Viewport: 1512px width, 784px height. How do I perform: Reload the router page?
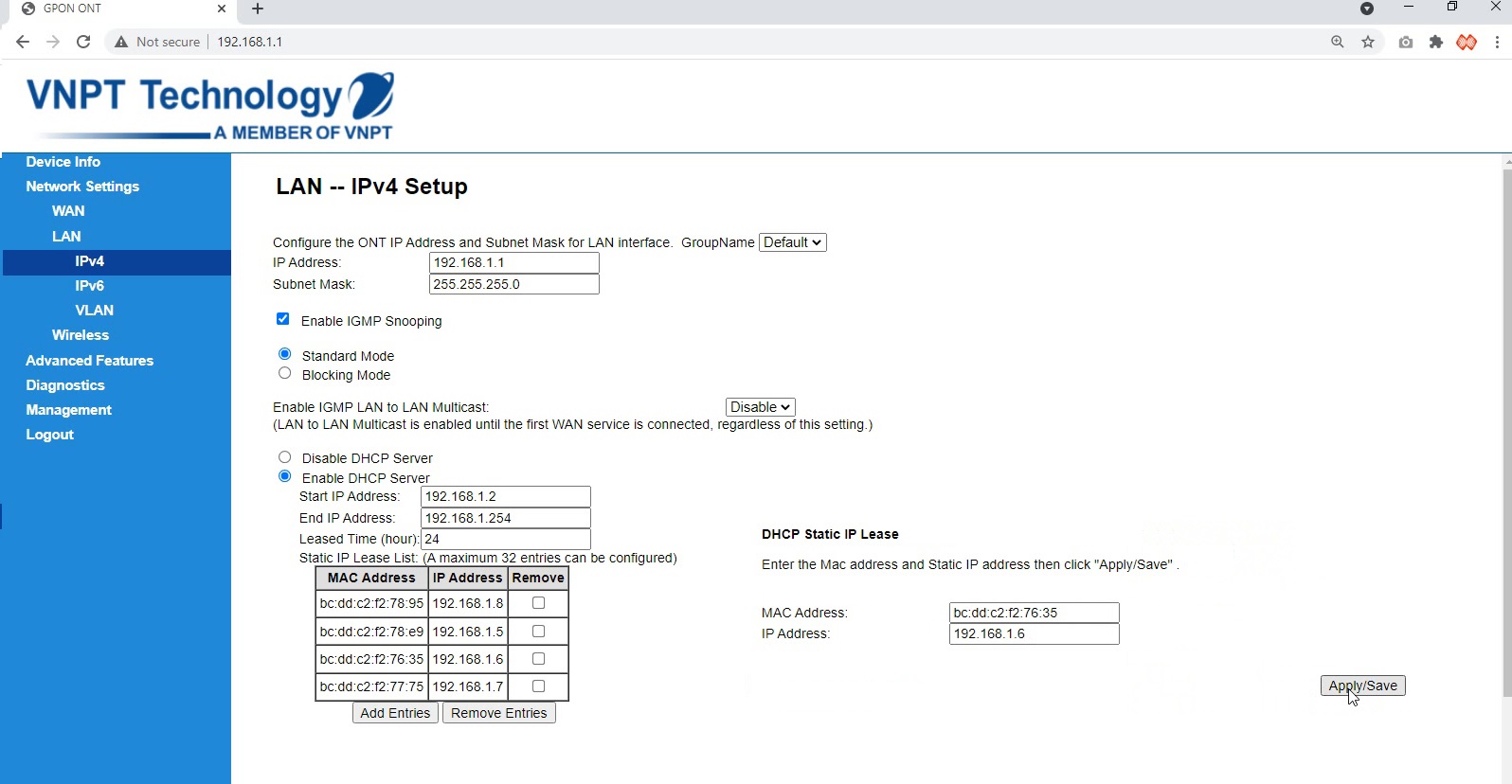pos(83,42)
